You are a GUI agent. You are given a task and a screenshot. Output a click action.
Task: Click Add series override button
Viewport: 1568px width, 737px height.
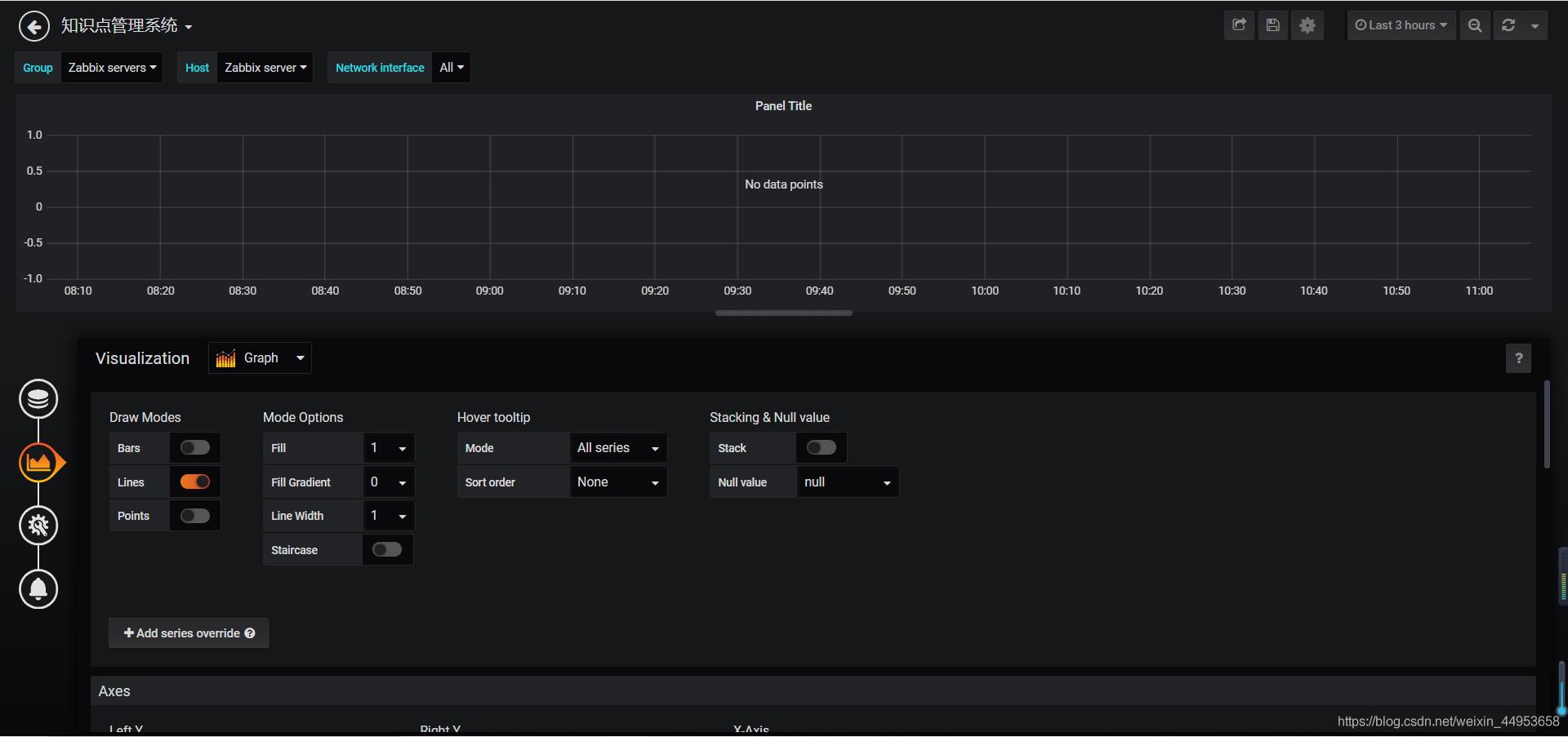pos(189,633)
